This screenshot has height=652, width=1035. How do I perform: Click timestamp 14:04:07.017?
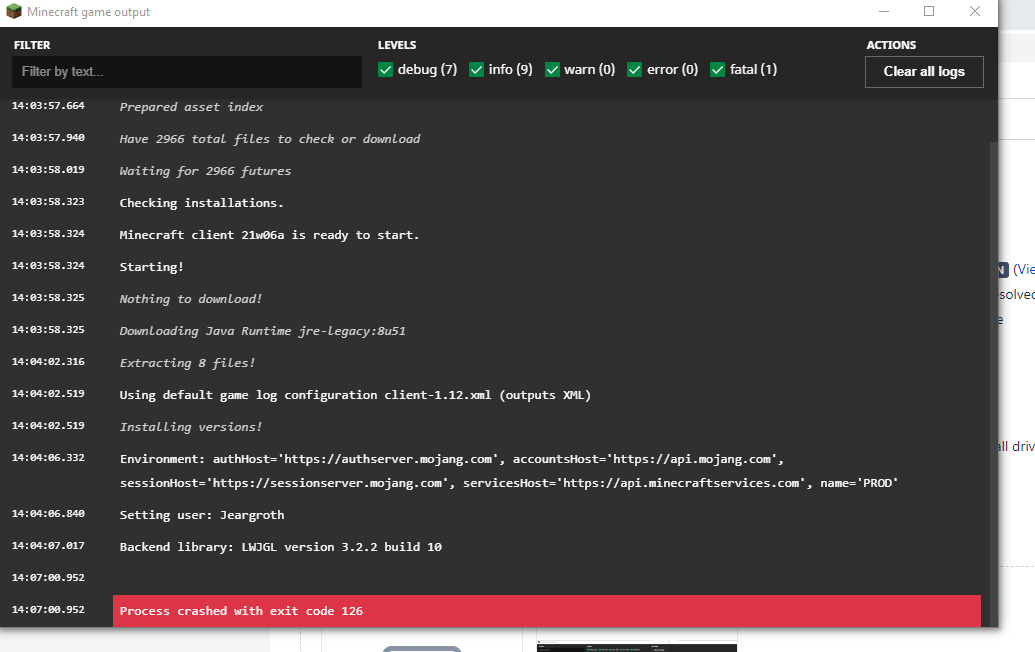coord(48,545)
